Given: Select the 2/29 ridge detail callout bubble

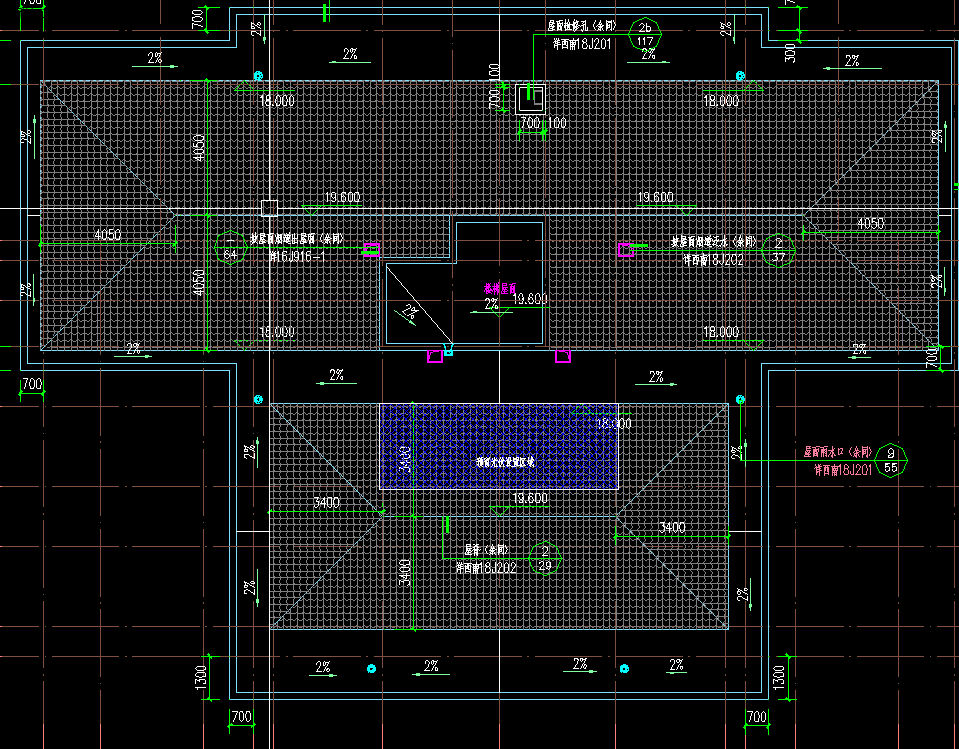Looking at the screenshot, I should [545, 558].
